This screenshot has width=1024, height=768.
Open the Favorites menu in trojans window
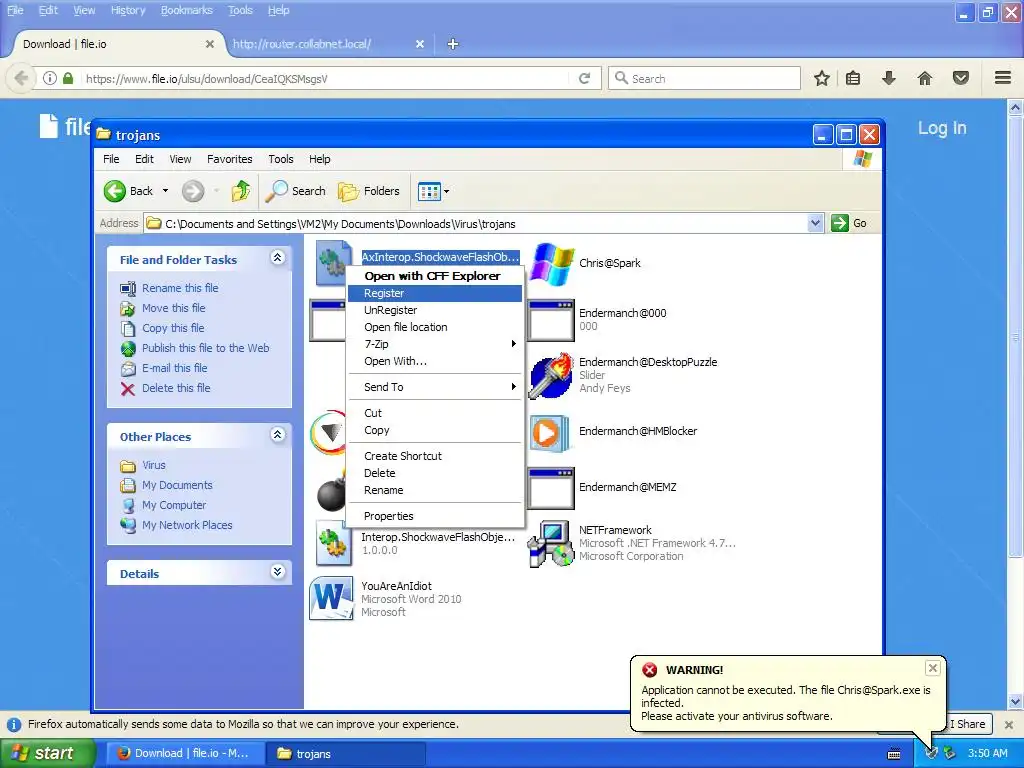[x=230, y=159]
